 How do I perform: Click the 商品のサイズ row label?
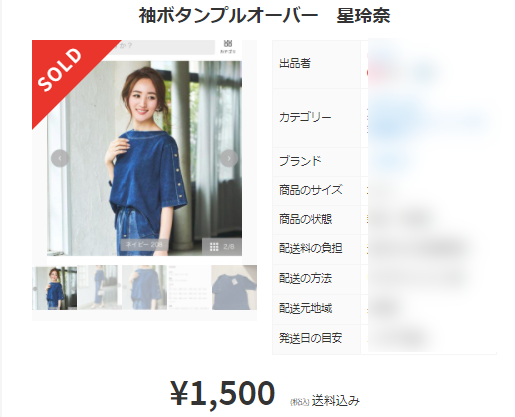pos(311,190)
